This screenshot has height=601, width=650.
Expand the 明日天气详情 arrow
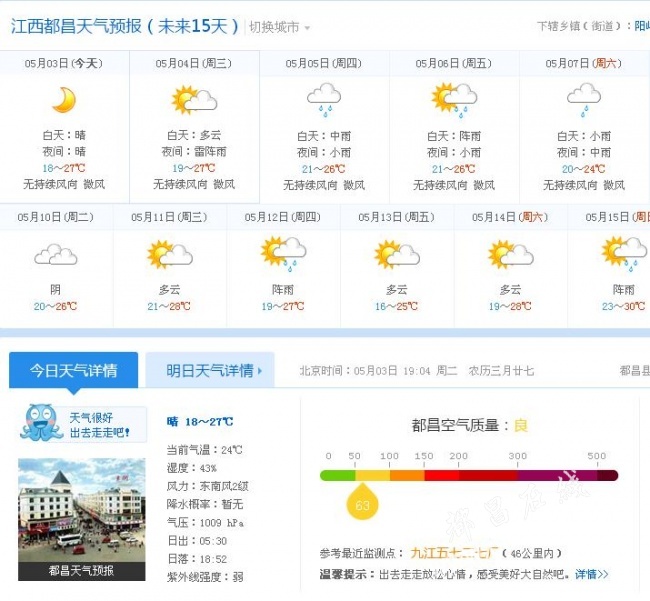pos(260,371)
